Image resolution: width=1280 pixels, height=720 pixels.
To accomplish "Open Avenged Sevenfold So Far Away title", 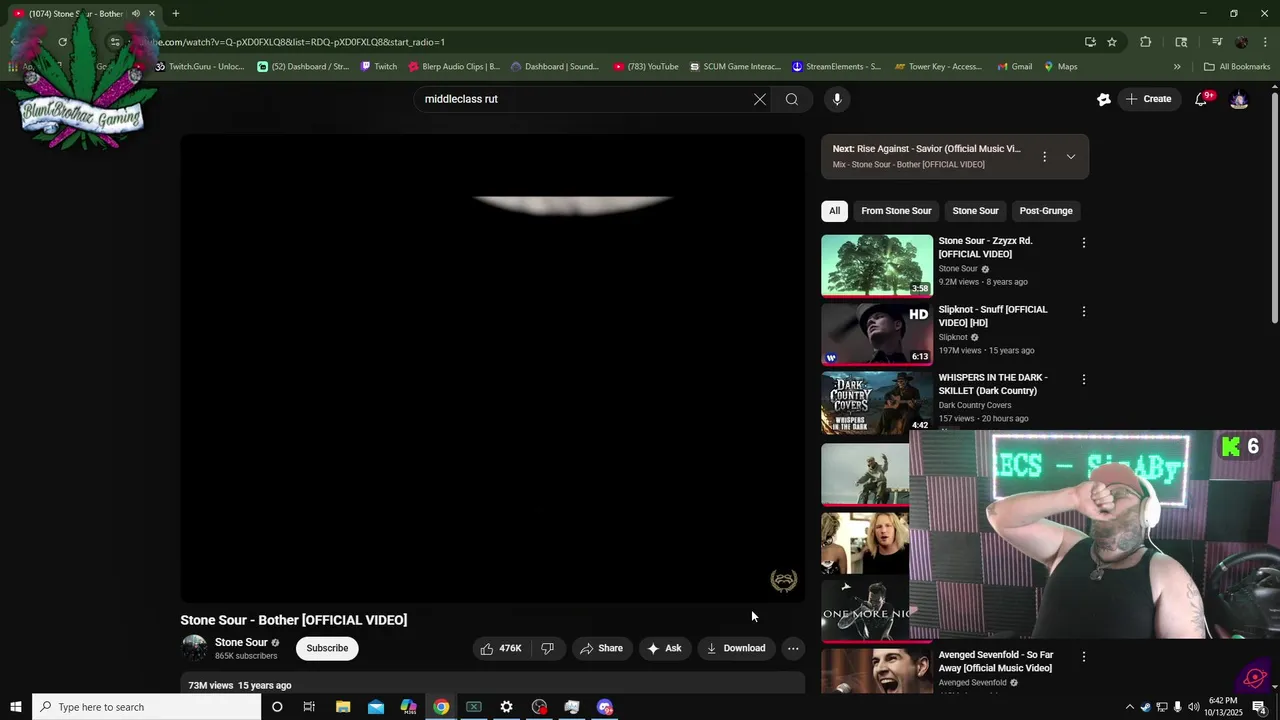I will [995, 661].
